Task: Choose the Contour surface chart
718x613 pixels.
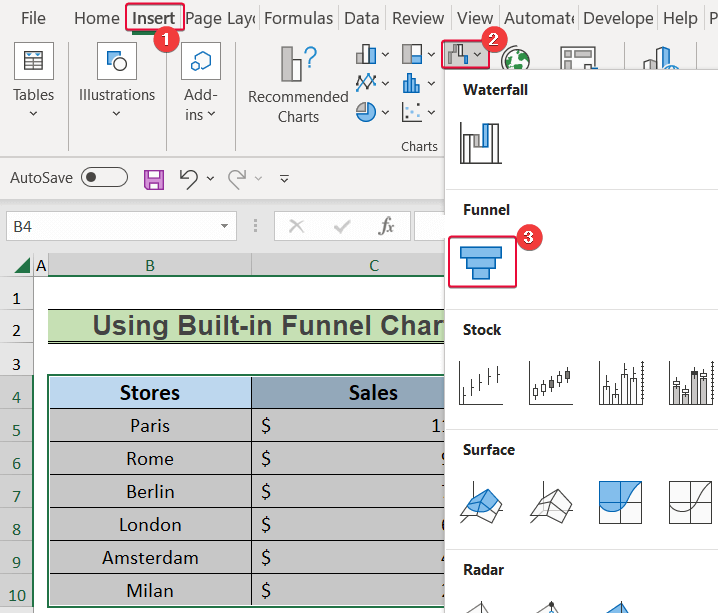Action: tap(619, 503)
